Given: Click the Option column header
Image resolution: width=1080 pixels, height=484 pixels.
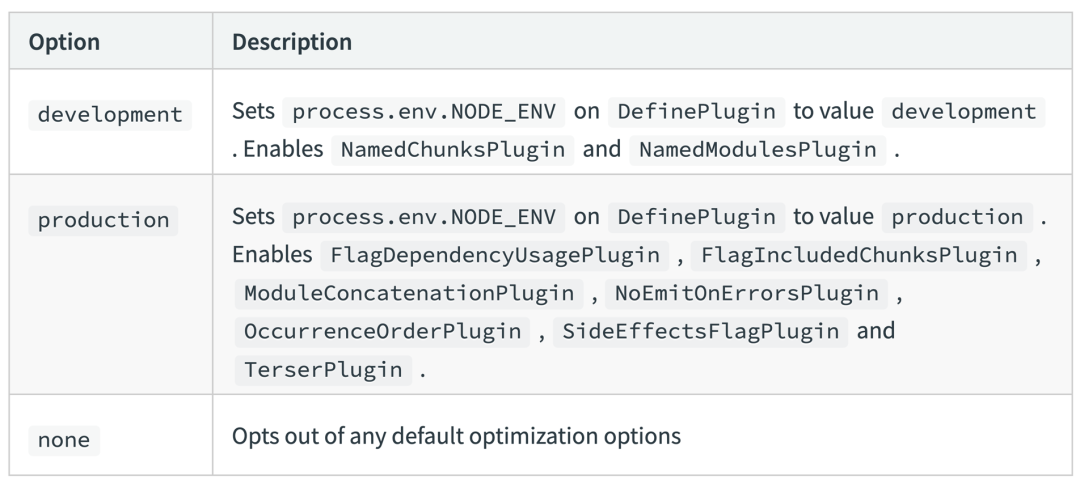Looking at the screenshot, I should 63,43.
